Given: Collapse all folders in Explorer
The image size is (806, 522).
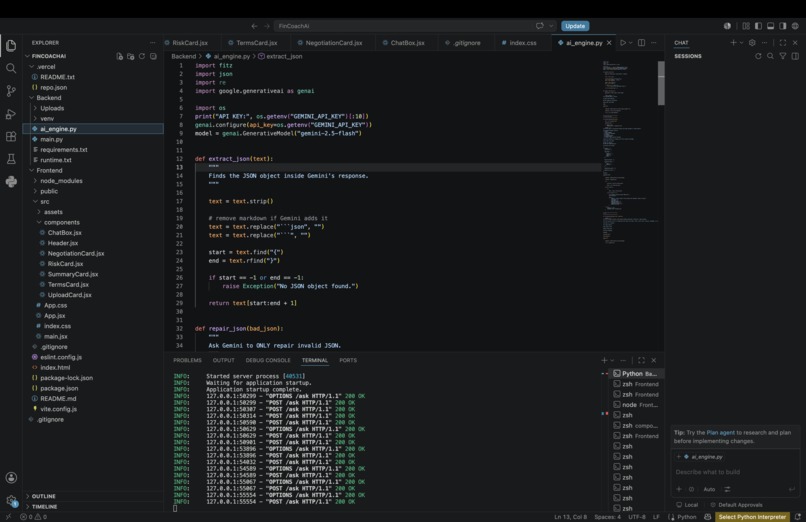Looking at the screenshot, I should click(x=153, y=57).
